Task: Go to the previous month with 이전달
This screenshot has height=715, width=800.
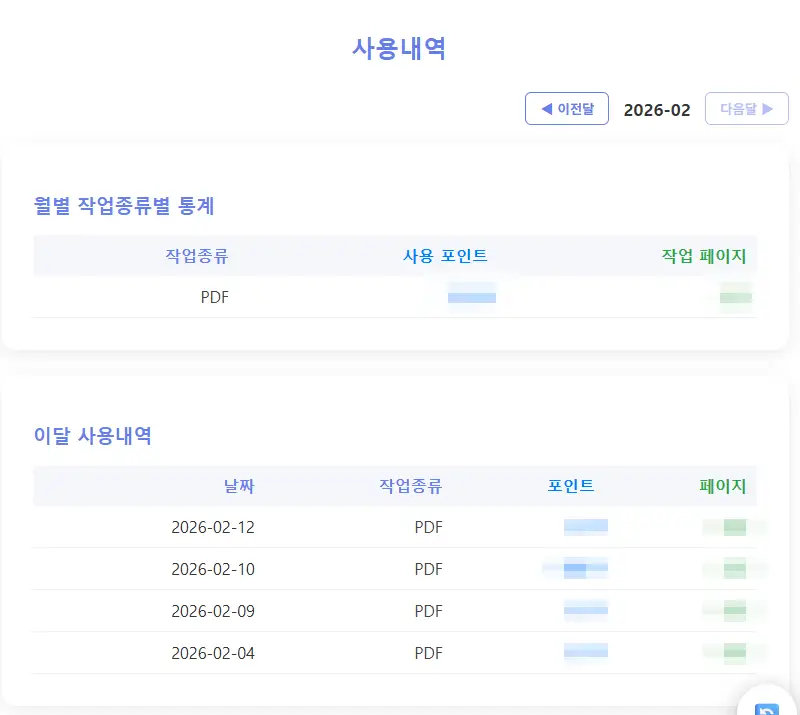Action: pos(567,108)
